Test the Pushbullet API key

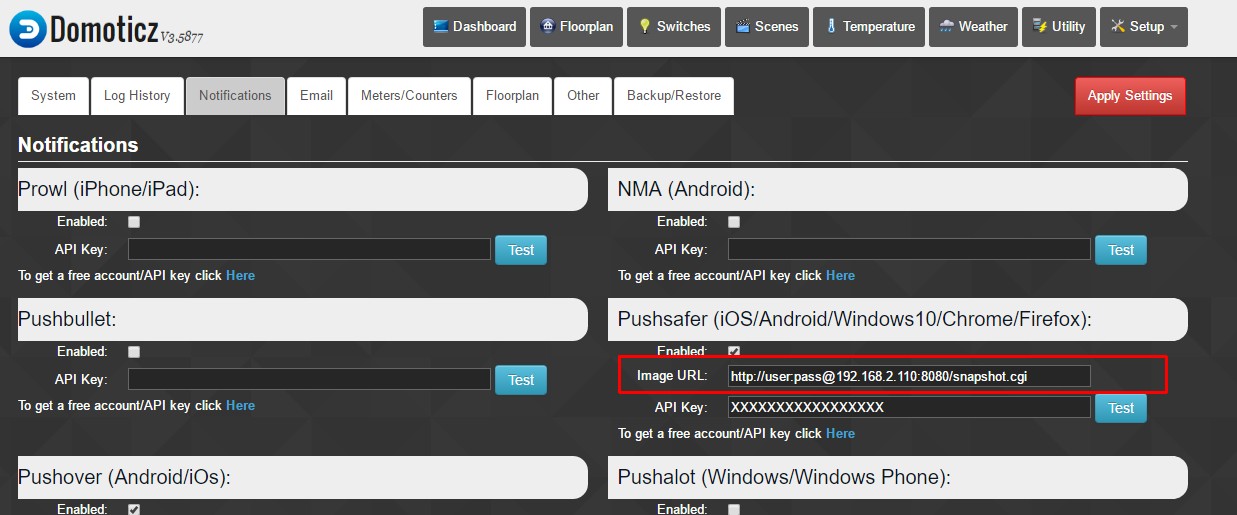click(x=521, y=380)
